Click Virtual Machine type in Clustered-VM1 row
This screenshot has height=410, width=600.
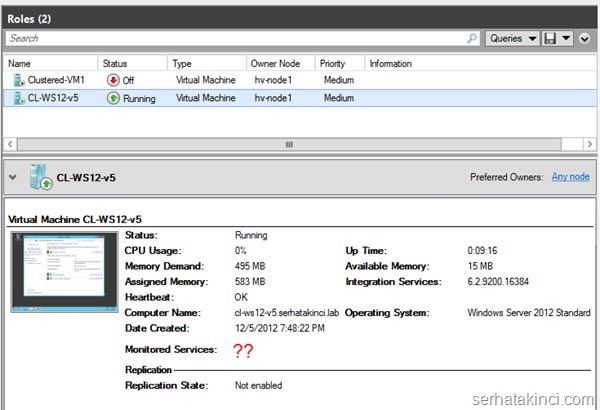(x=205, y=80)
